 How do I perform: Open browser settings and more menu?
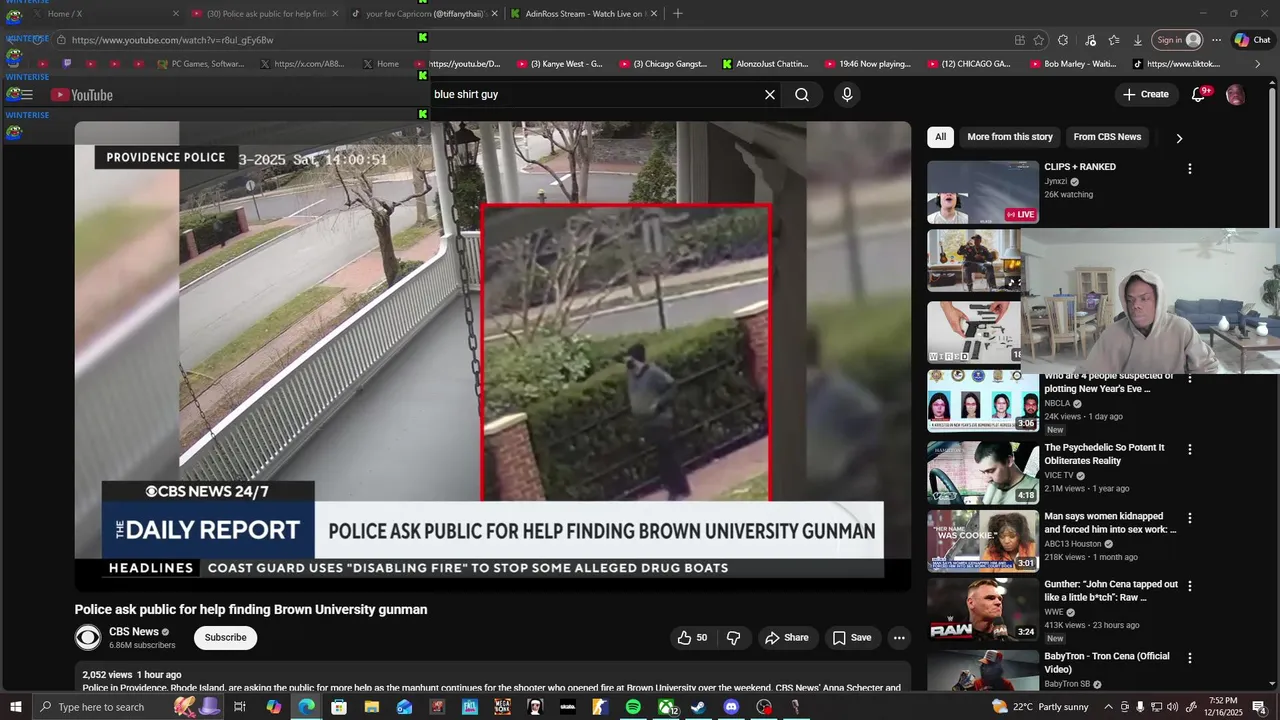(1216, 40)
